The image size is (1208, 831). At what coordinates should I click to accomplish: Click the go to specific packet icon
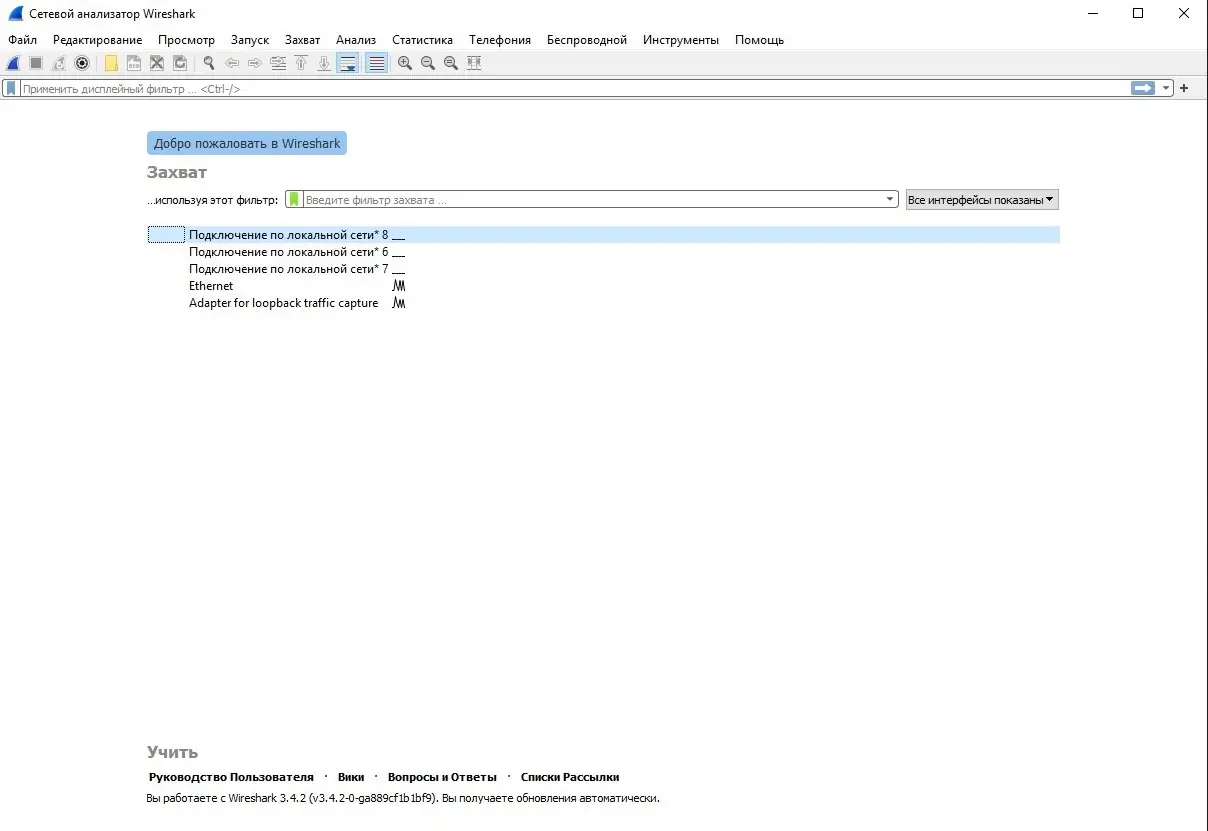[x=278, y=63]
